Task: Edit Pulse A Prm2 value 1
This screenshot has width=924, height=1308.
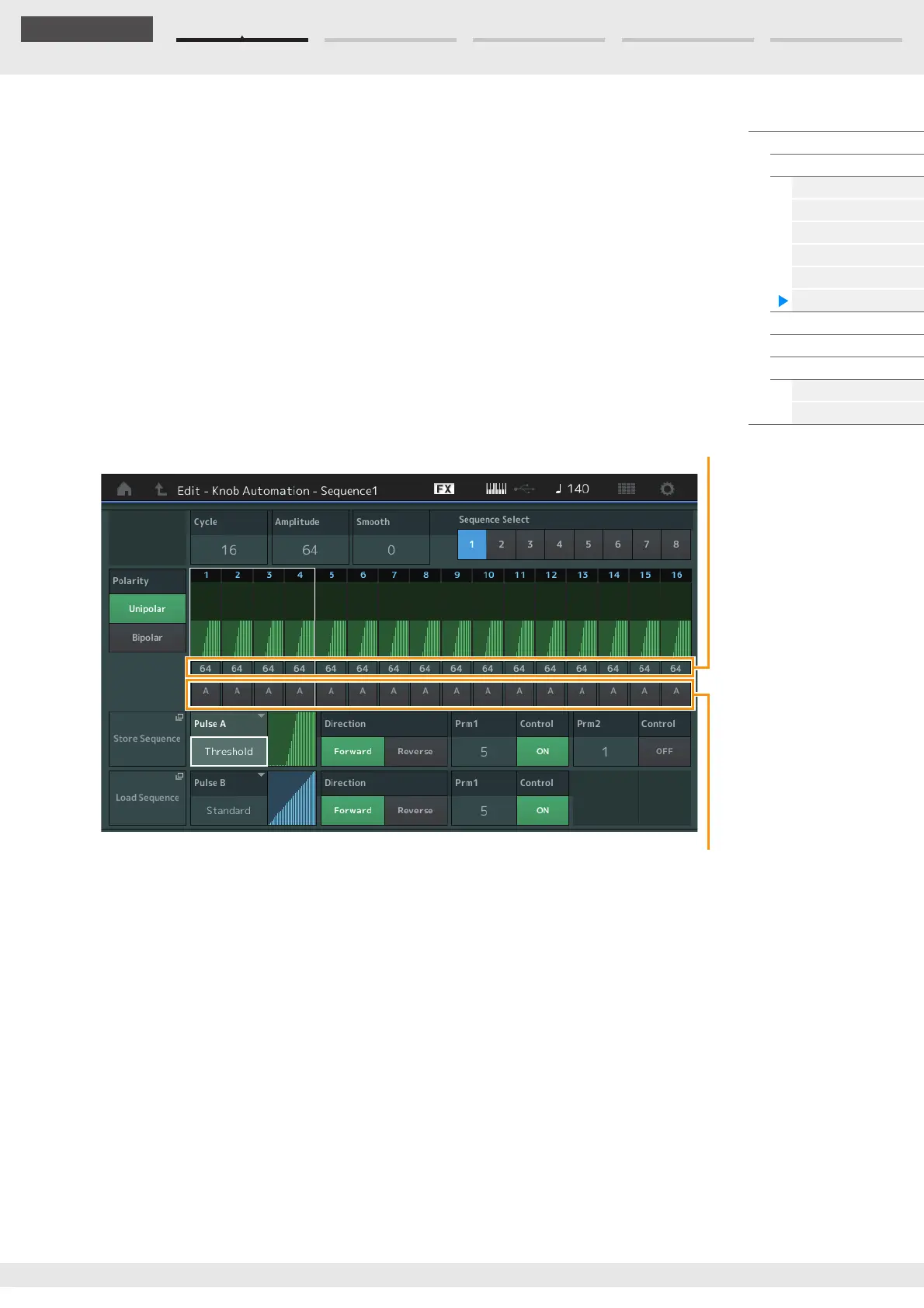Action: 606,751
